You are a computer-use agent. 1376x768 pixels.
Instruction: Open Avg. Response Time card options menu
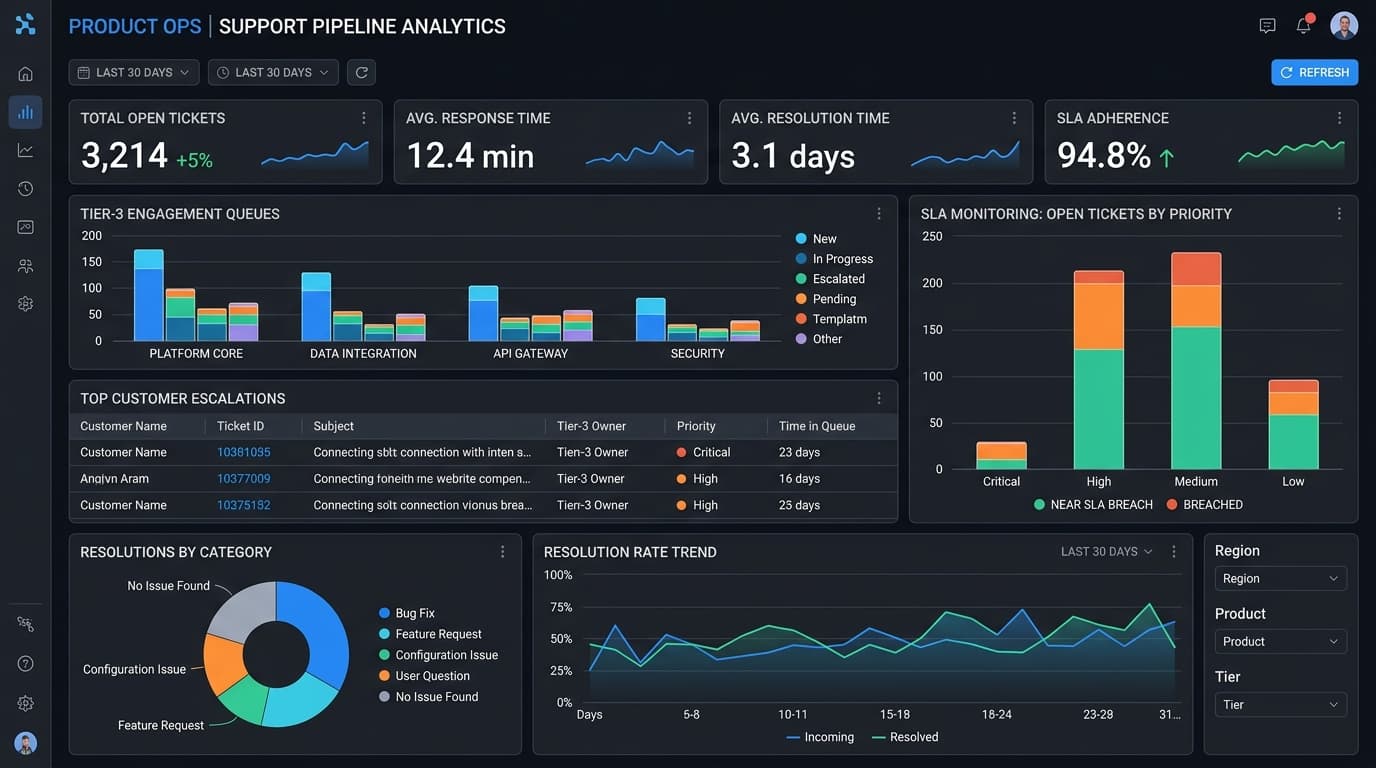(x=689, y=118)
